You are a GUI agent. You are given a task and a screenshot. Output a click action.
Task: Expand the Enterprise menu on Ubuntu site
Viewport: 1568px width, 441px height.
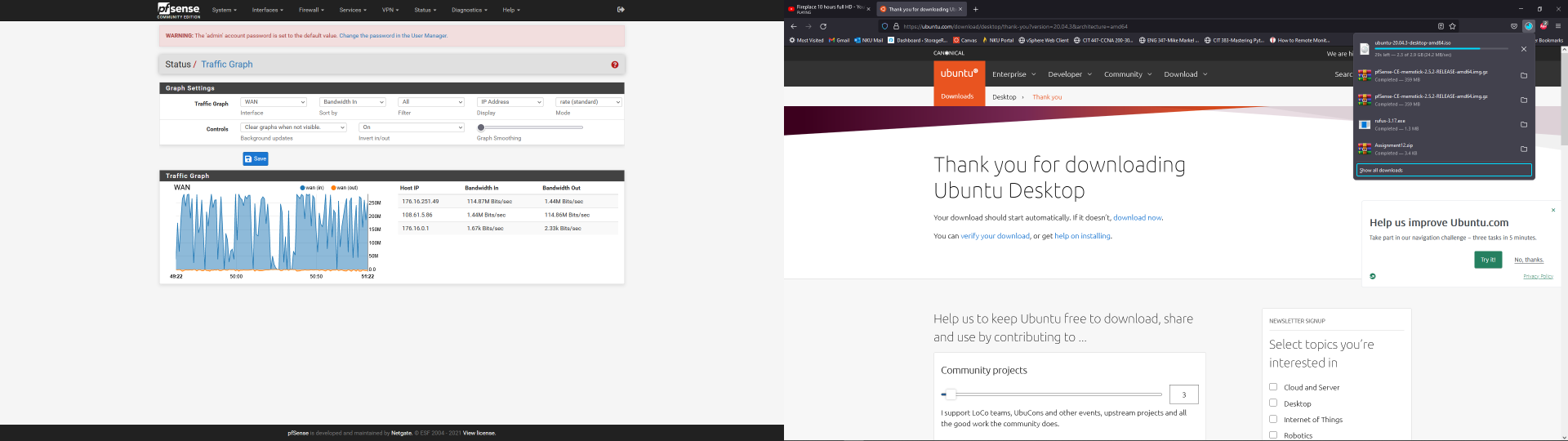pos(1014,74)
